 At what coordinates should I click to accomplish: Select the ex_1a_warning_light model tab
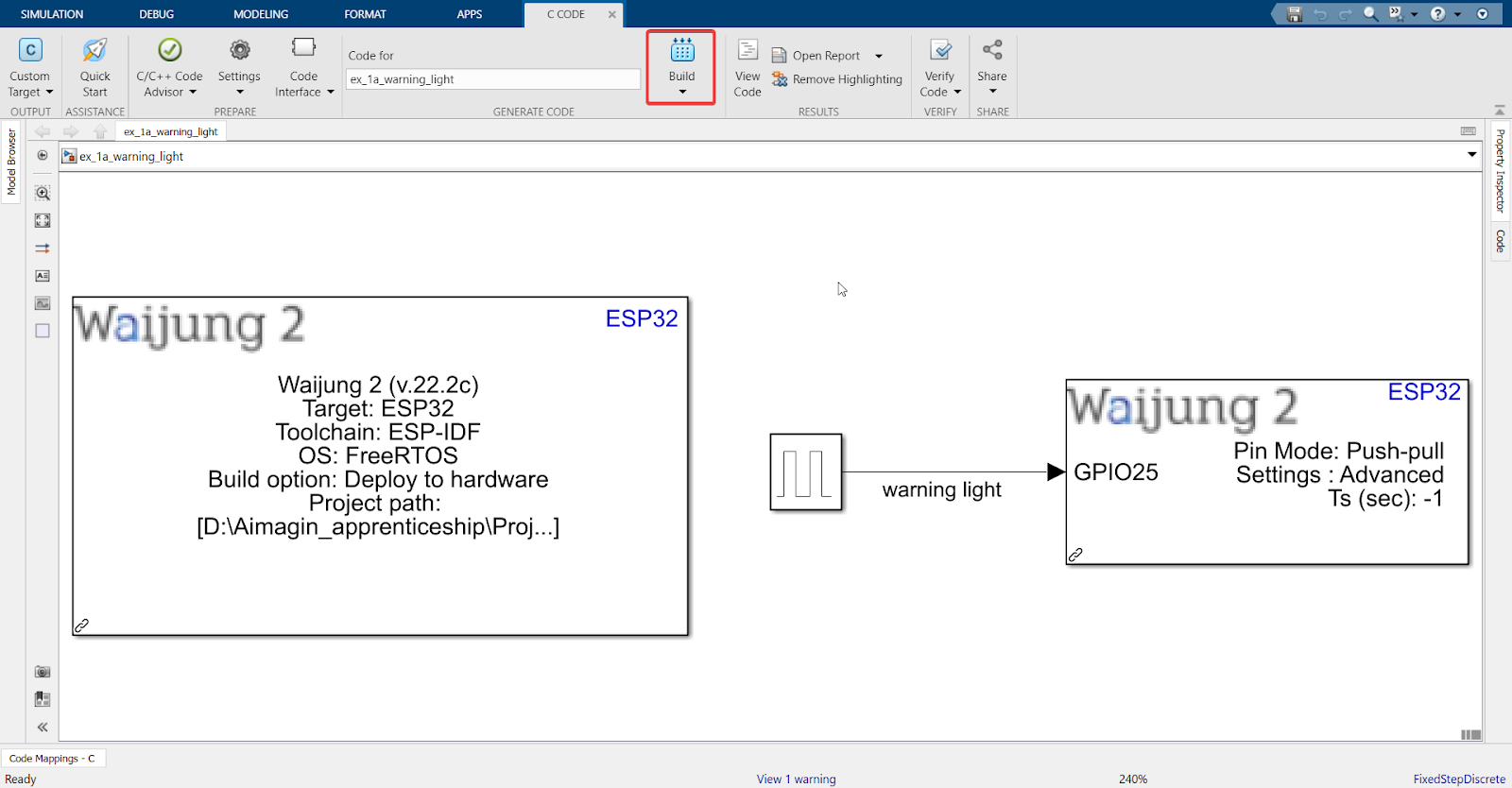pyautogui.click(x=170, y=131)
